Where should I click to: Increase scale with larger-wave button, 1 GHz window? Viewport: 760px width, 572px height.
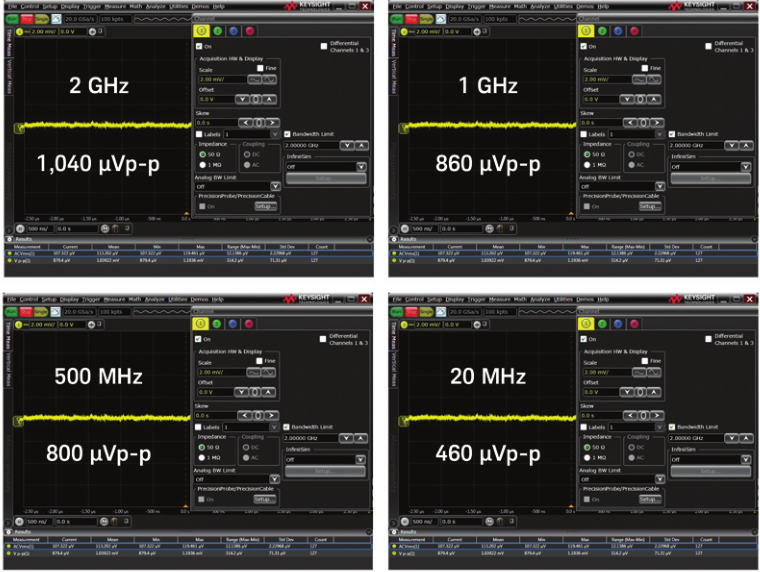click(654, 79)
